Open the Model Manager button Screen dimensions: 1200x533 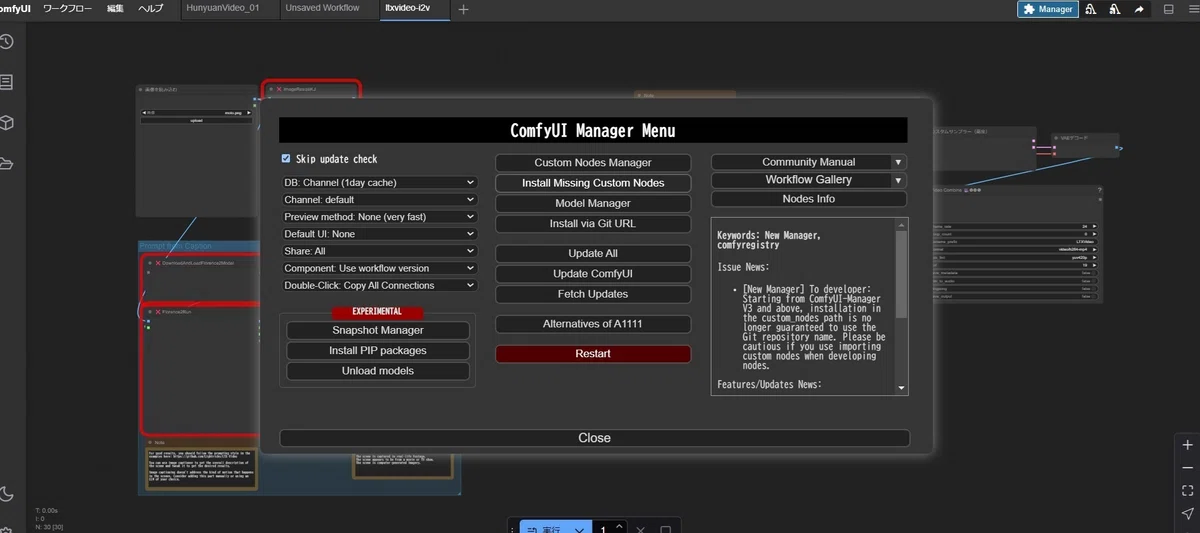[593, 203]
